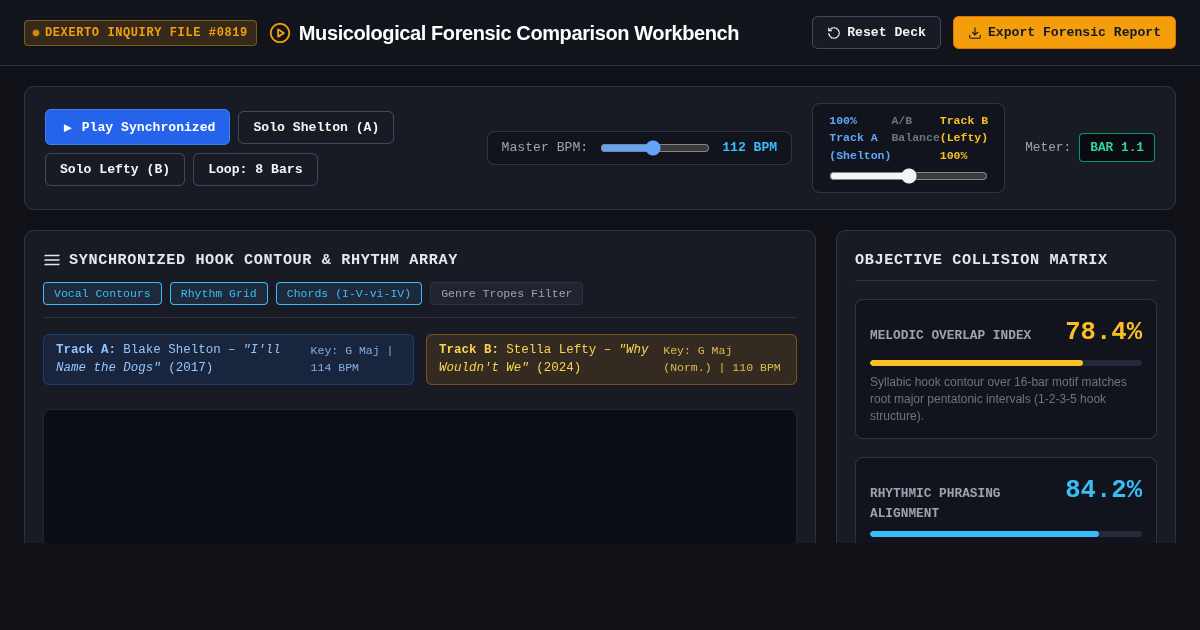The height and width of the screenshot is (630, 1200).
Task: Solo Lefty (B) track
Action: [x=115, y=169]
